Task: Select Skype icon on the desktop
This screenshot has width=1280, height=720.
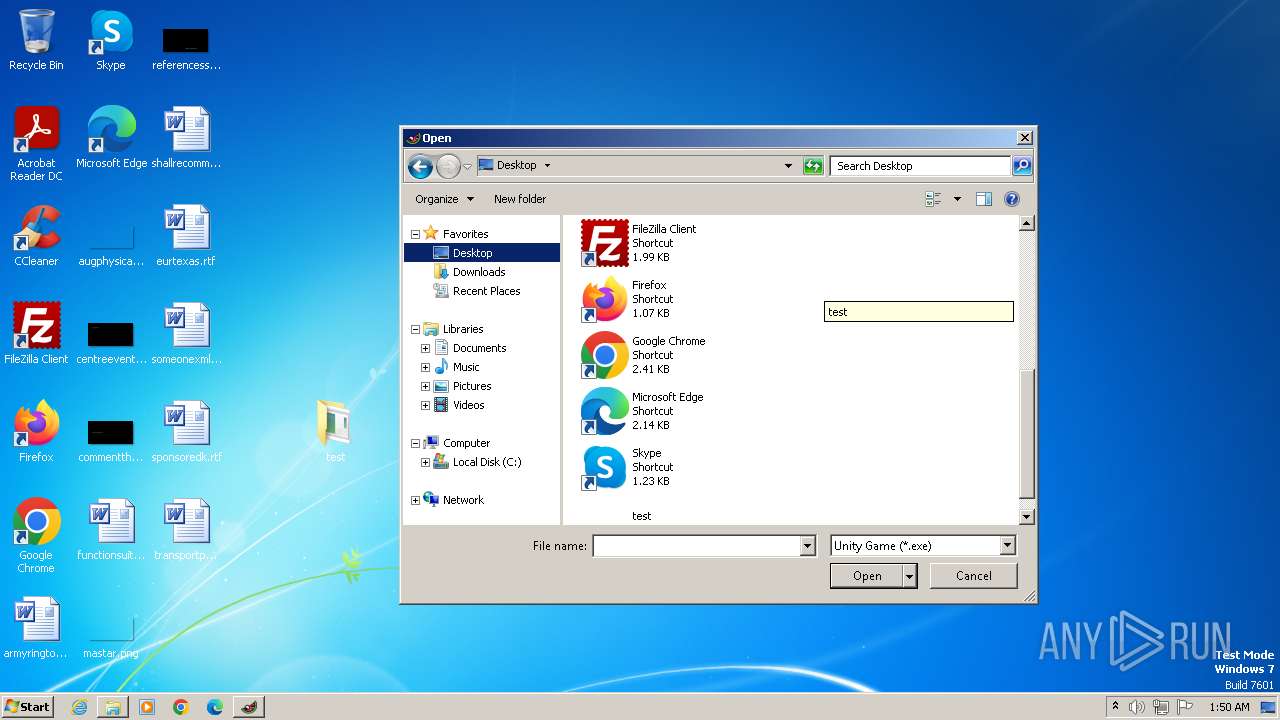Action: (x=111, y=40)
